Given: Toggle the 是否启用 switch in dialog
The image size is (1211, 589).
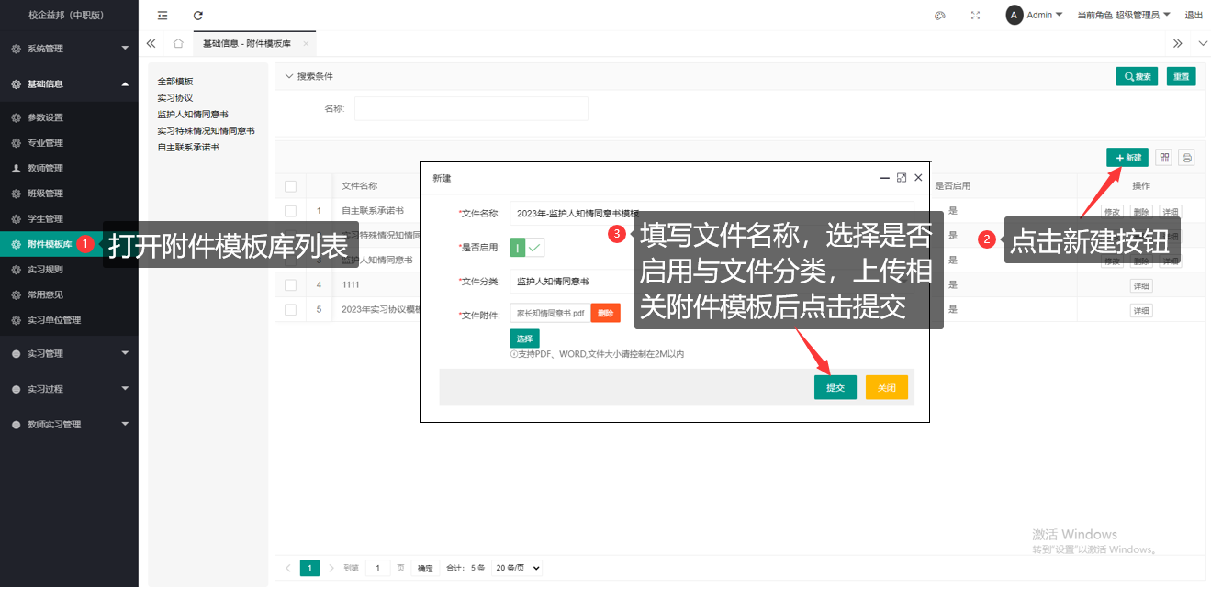Looking at the screenshot, I should [x=527, y=247].
